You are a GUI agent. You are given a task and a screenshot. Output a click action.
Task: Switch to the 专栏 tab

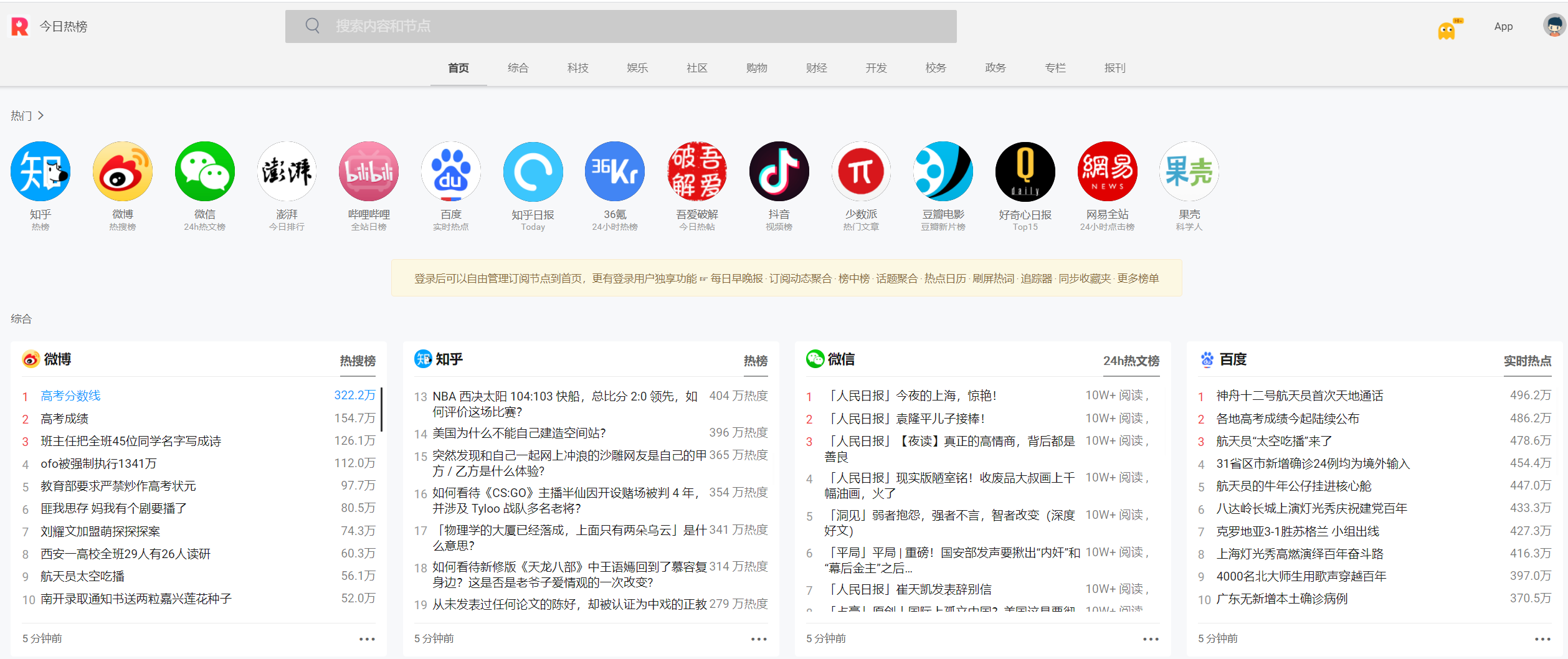coord(1055,68)
